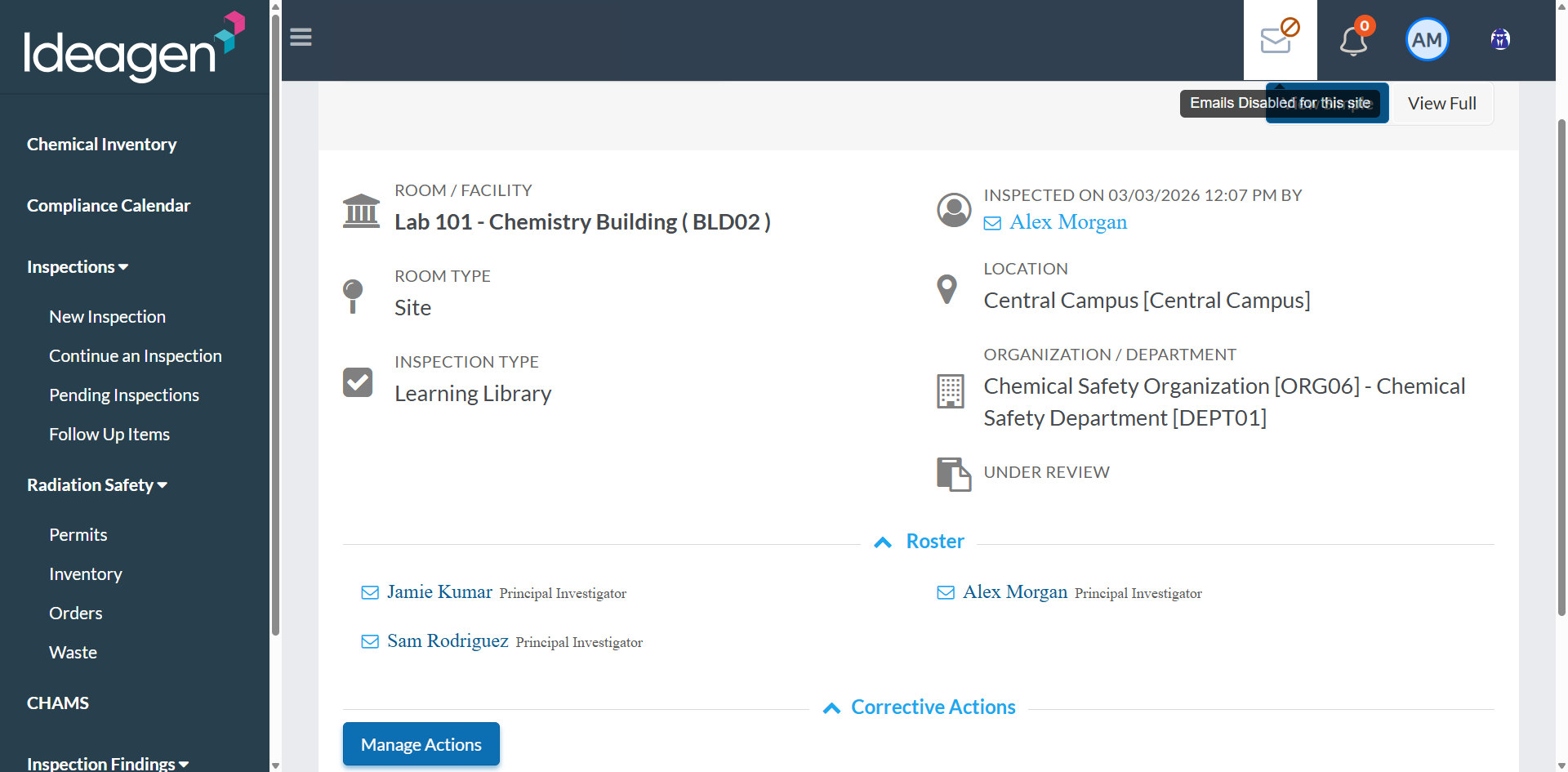Open Follow Up Items

(109, 435)
